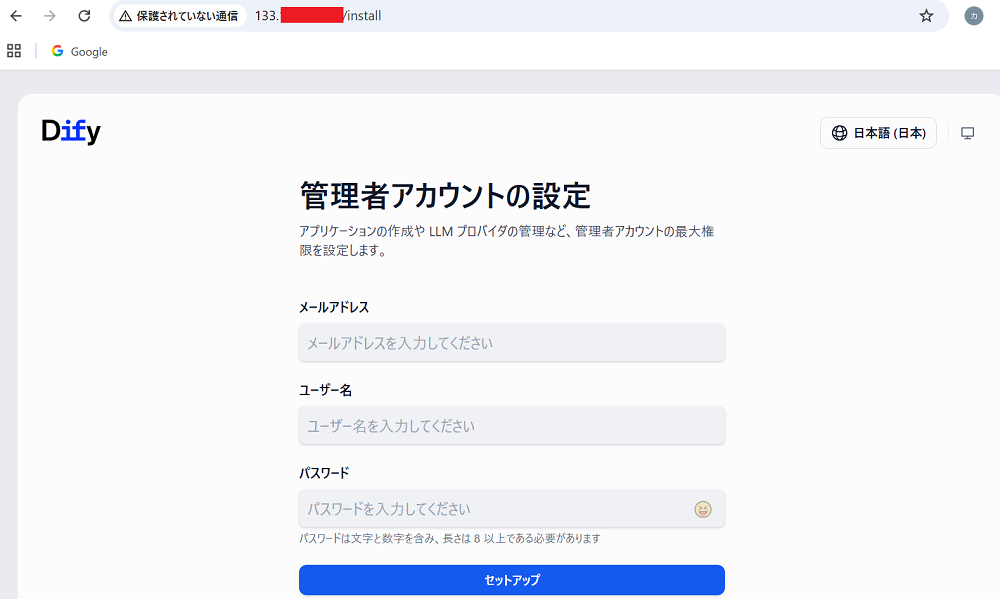The width and height of the screenshot is (1000, 599).
Task: Open the Chrome profile avatar
Action: 973,16
